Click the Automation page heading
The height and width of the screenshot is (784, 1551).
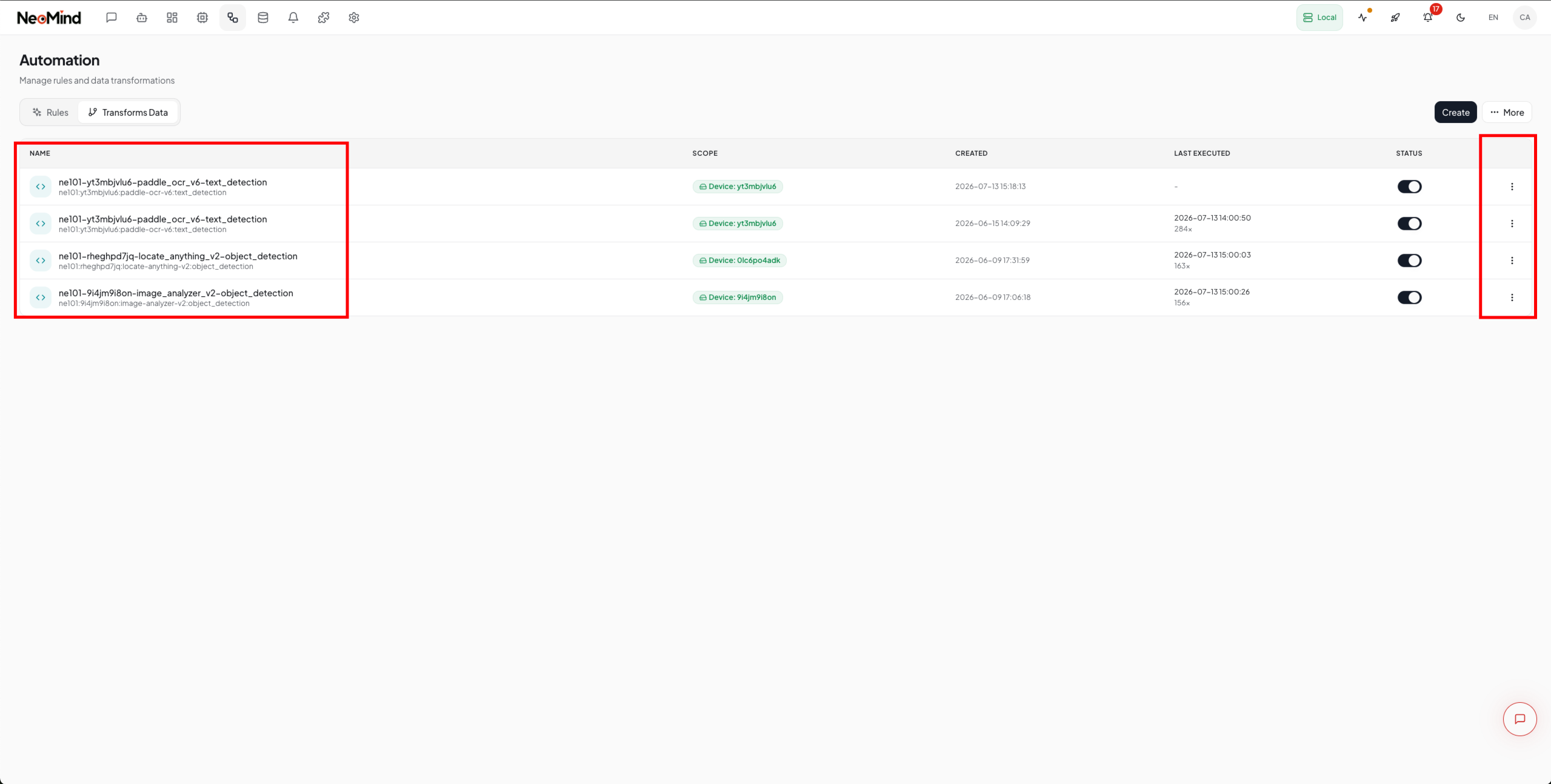pos(59,60)
